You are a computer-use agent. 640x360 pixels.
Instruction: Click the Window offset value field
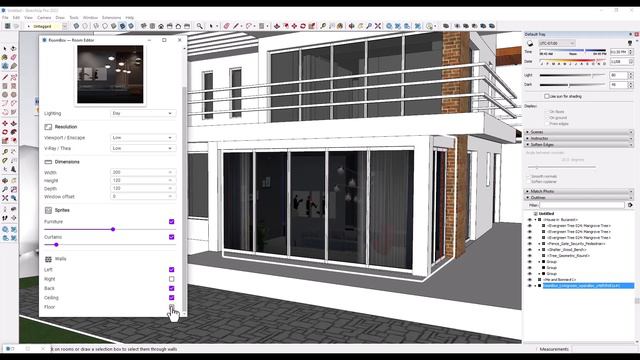click(143, 197)
